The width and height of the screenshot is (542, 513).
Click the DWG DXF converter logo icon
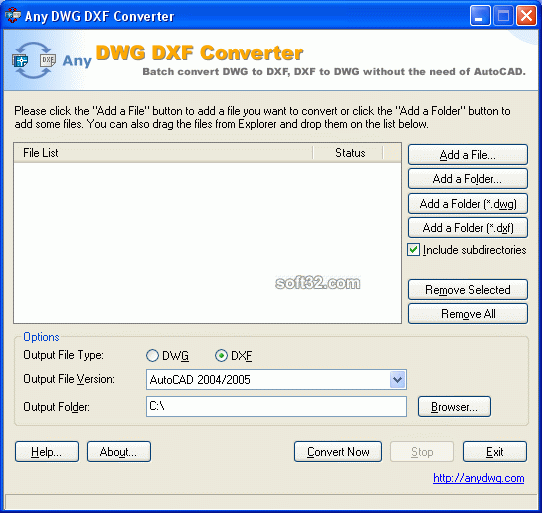point(34,60)
